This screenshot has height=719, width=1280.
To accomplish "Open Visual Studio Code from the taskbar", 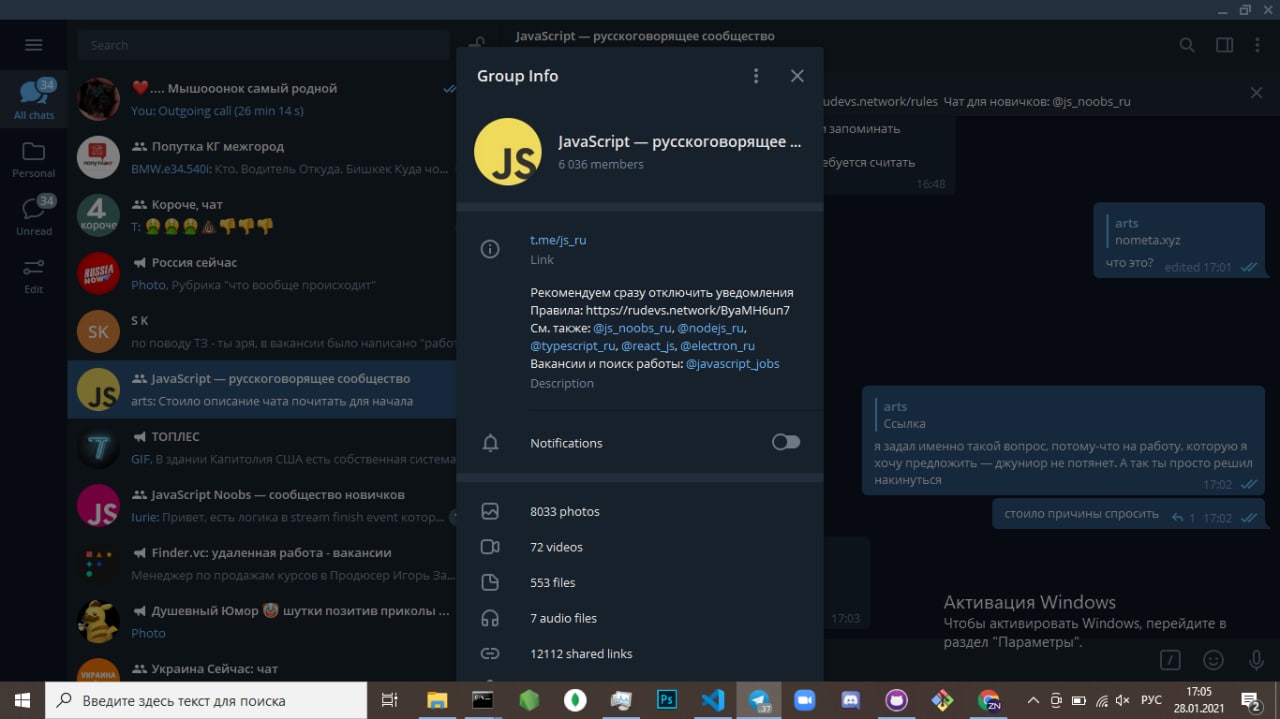I will click(x=713, y=700).
